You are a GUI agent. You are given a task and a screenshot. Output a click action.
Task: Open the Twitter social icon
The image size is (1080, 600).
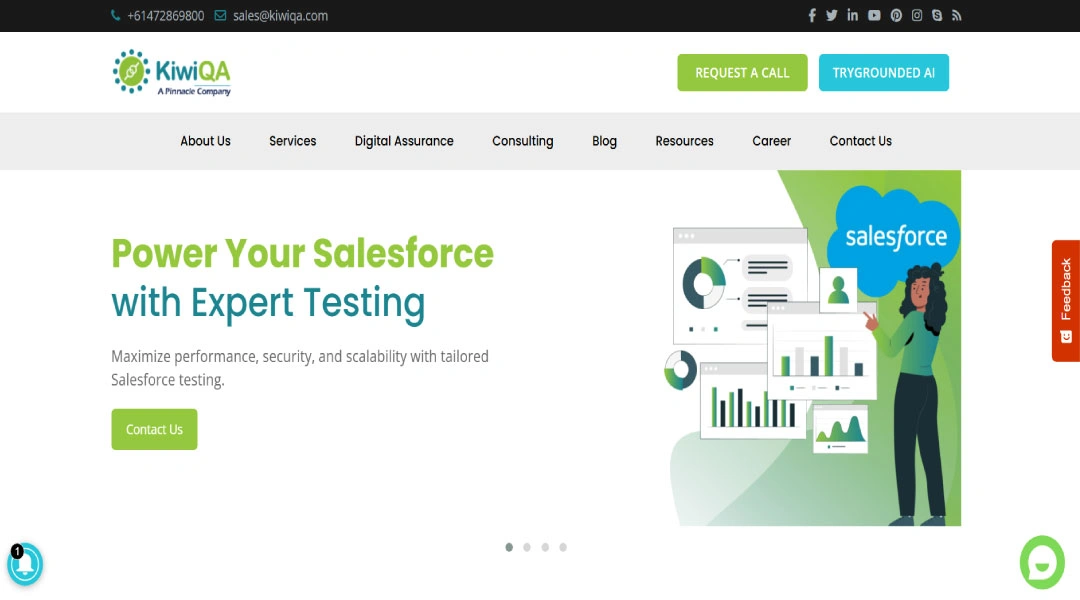(832, 15)
